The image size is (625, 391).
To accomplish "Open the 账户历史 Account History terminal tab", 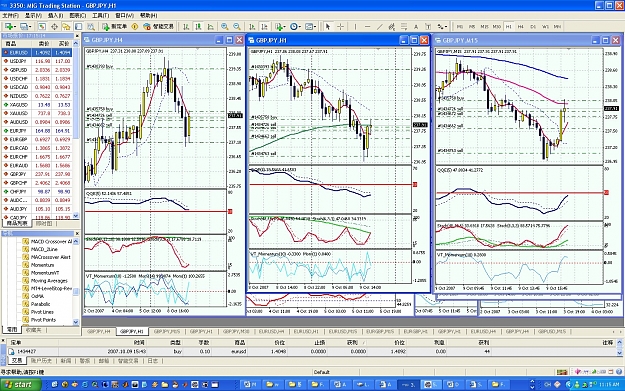I will point(41,361).
